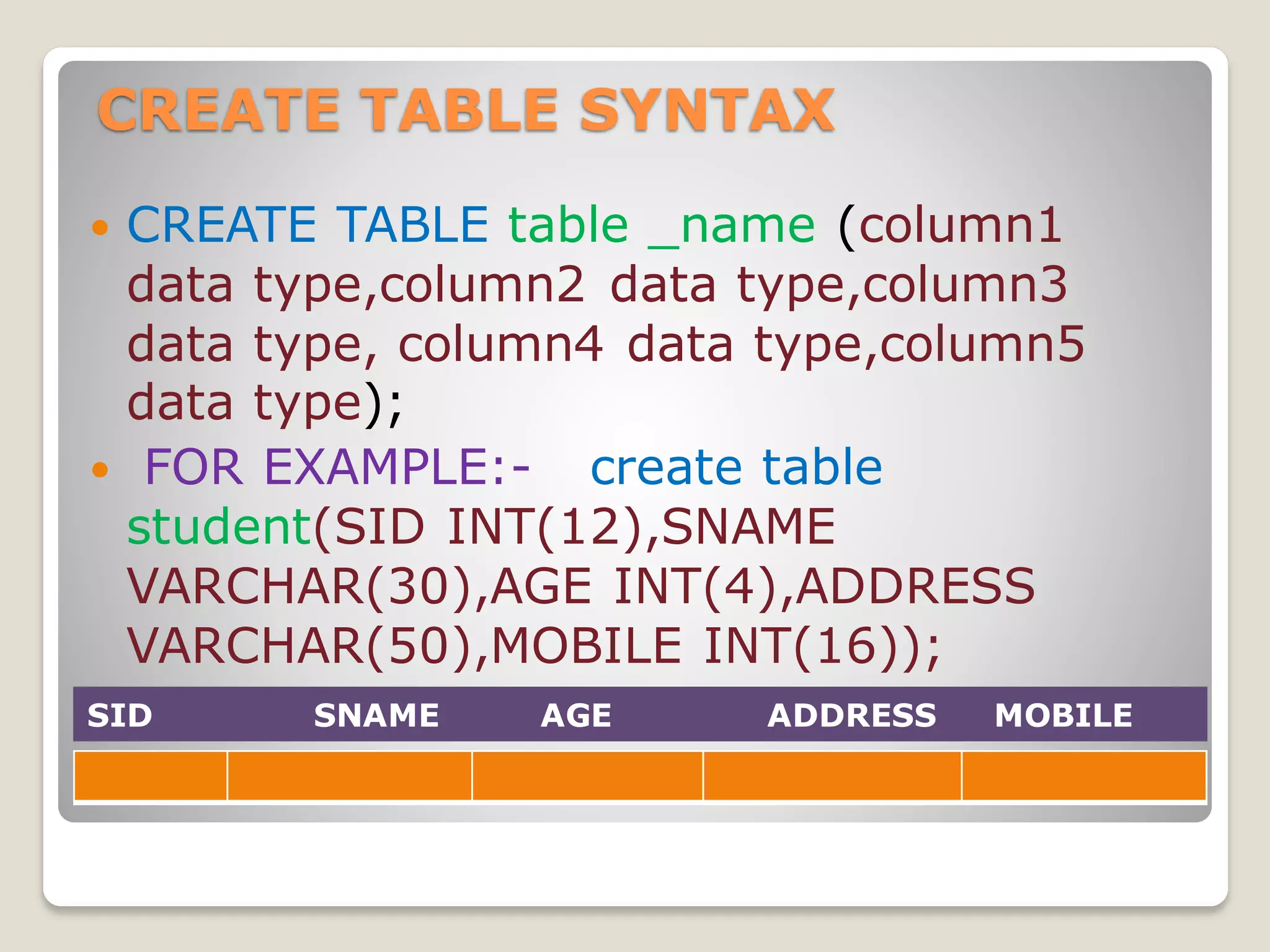Click the 'column5' text in syntax
1270x952 pixels.
[x=982, y=344]
